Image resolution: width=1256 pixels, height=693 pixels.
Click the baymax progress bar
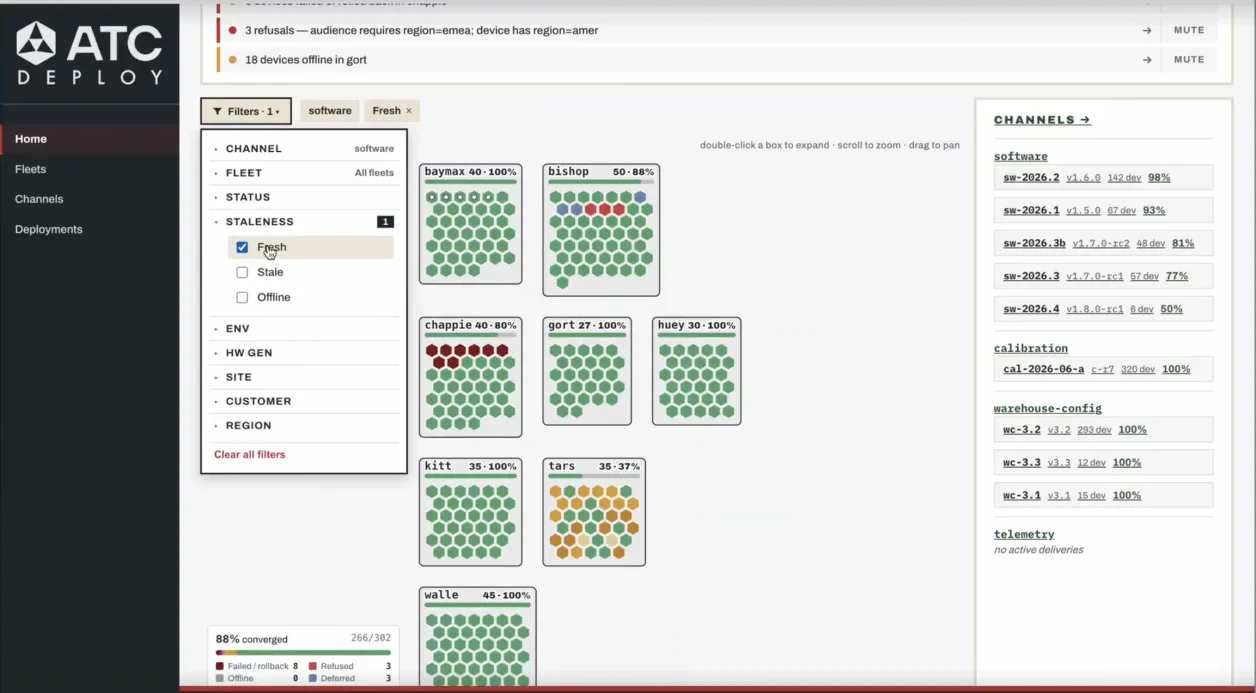click(470, 182)
